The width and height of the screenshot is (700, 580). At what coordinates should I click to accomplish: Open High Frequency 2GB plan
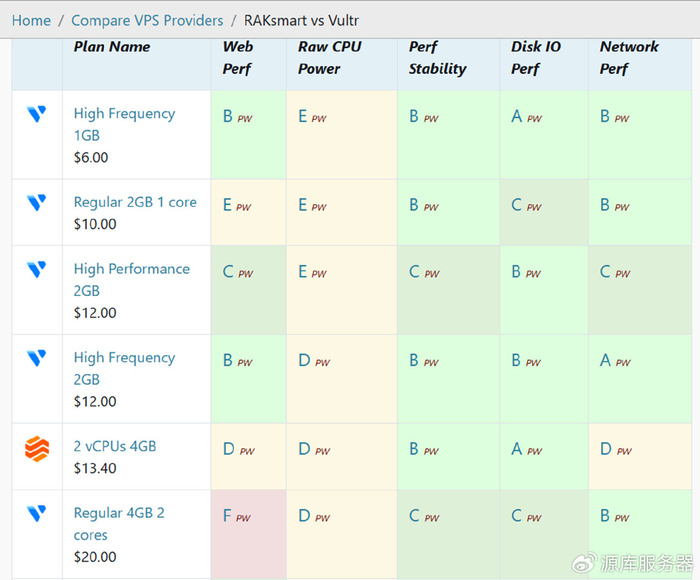(x=124, y=368)
